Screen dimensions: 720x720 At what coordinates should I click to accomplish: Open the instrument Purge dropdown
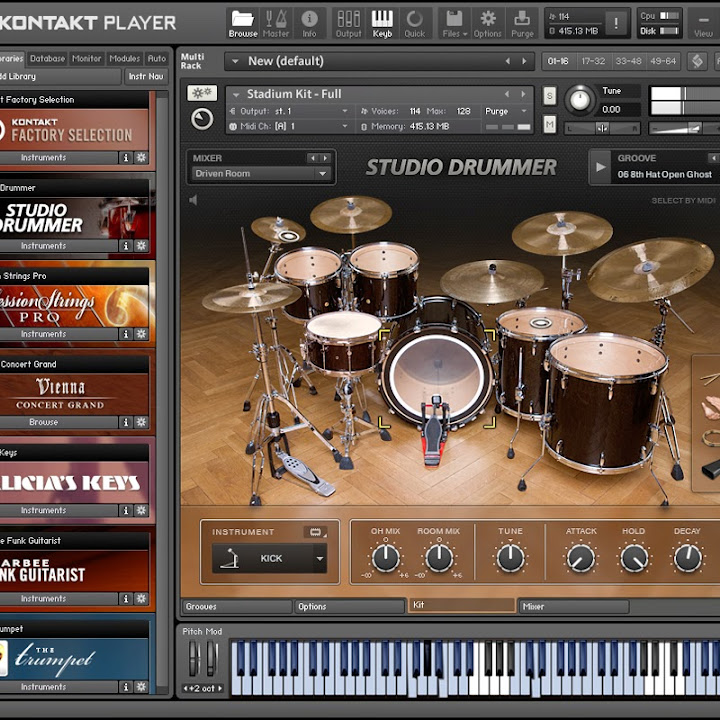point(523,111)
